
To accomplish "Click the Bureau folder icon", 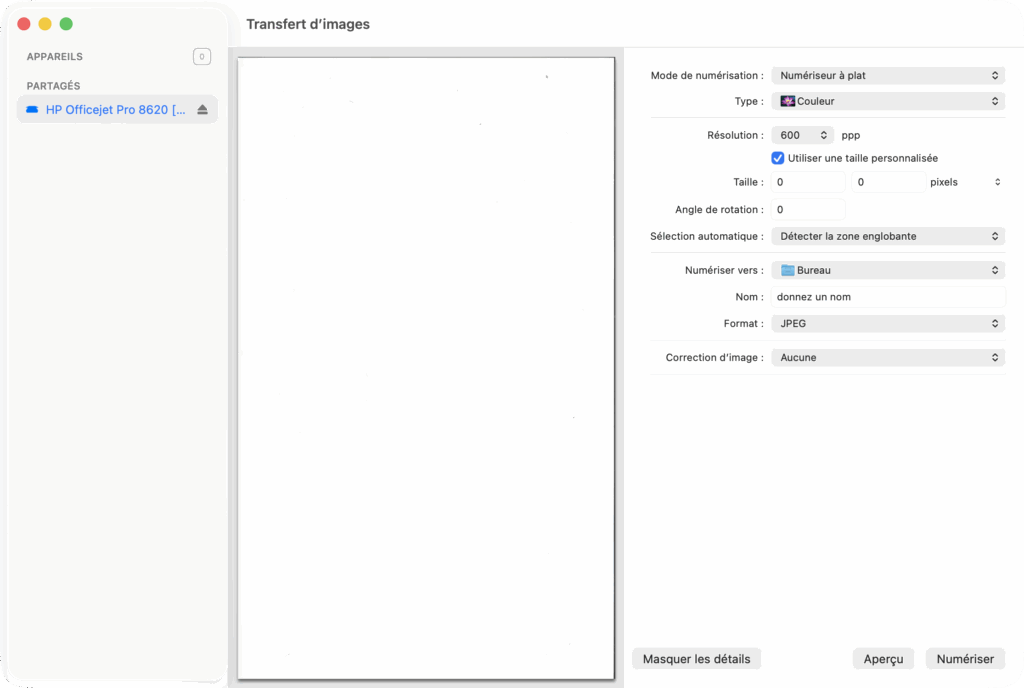I will pos(787,270).
